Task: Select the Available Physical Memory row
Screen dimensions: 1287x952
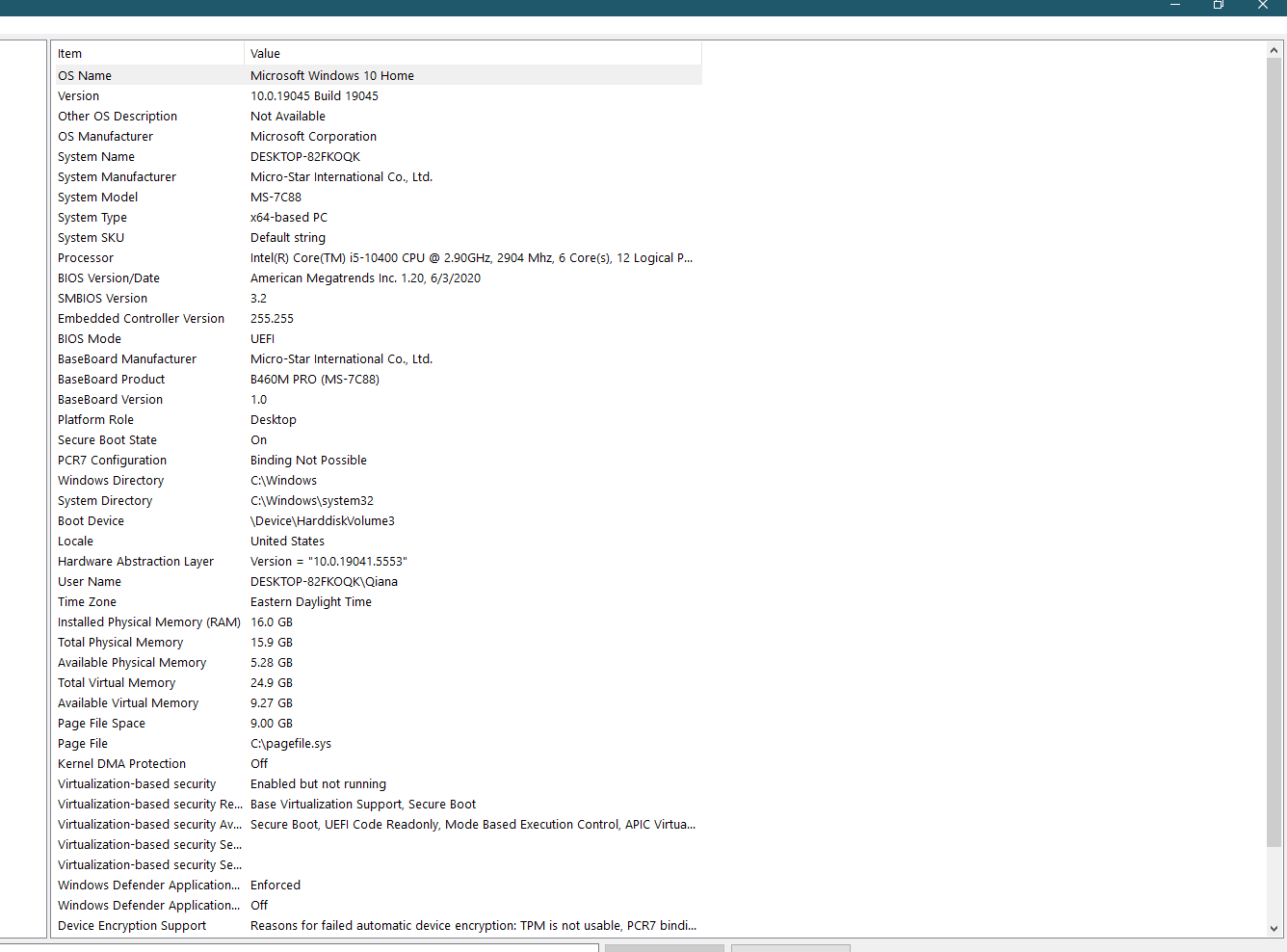Action: pyautogui.click(x=377, y=662)
